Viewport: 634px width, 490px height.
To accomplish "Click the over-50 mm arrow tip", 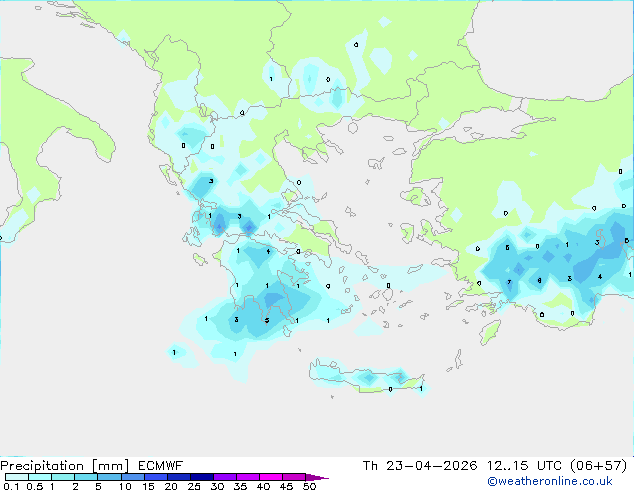I will [317, 477].
